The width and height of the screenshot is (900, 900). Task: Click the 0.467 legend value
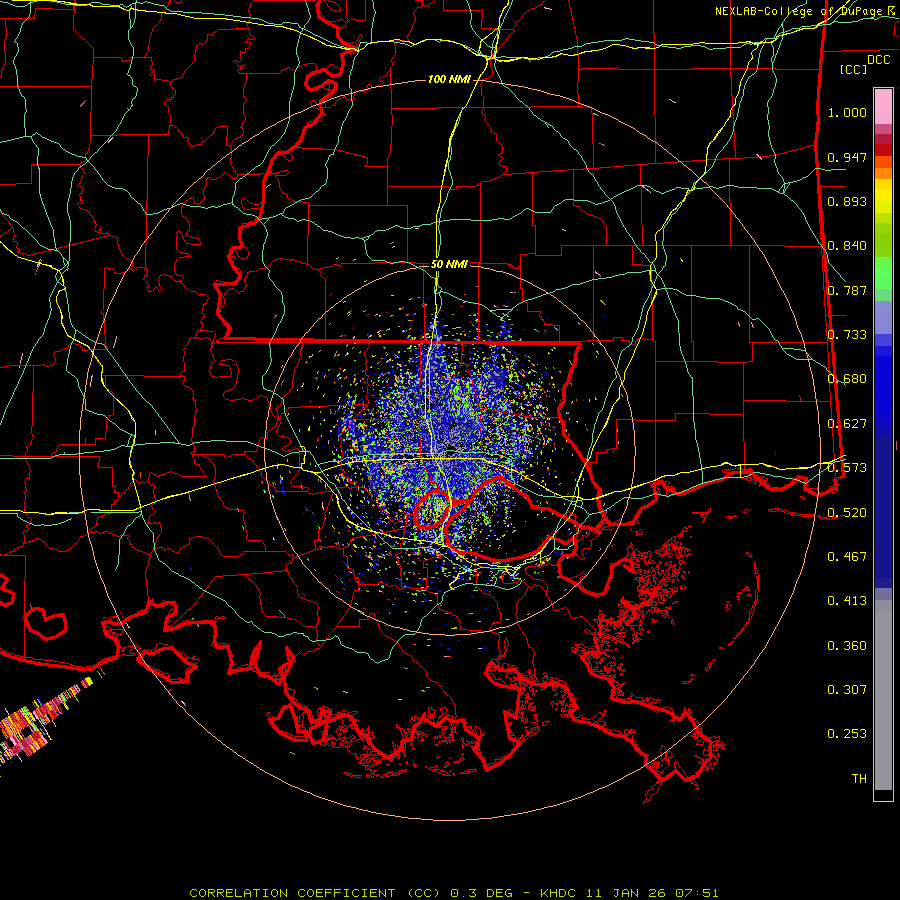pos(847,557)
